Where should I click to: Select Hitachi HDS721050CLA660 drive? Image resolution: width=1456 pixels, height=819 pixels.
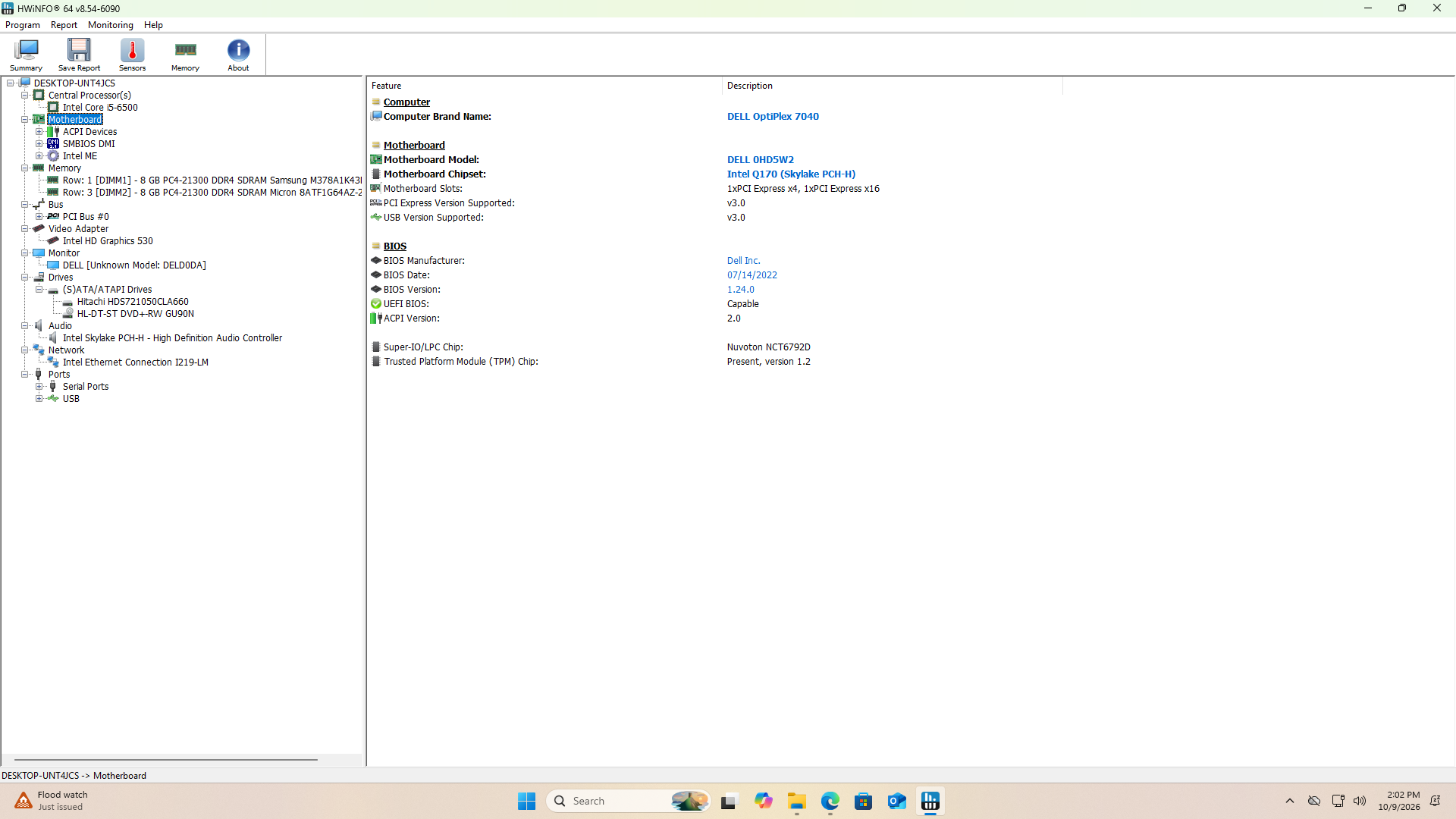tap(133, 302)
